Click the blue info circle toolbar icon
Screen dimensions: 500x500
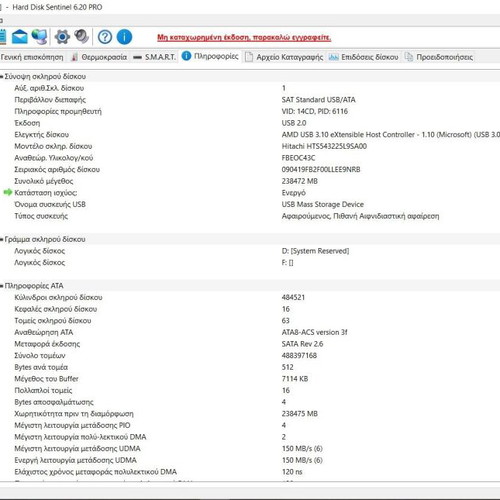[x=124, y=37]
